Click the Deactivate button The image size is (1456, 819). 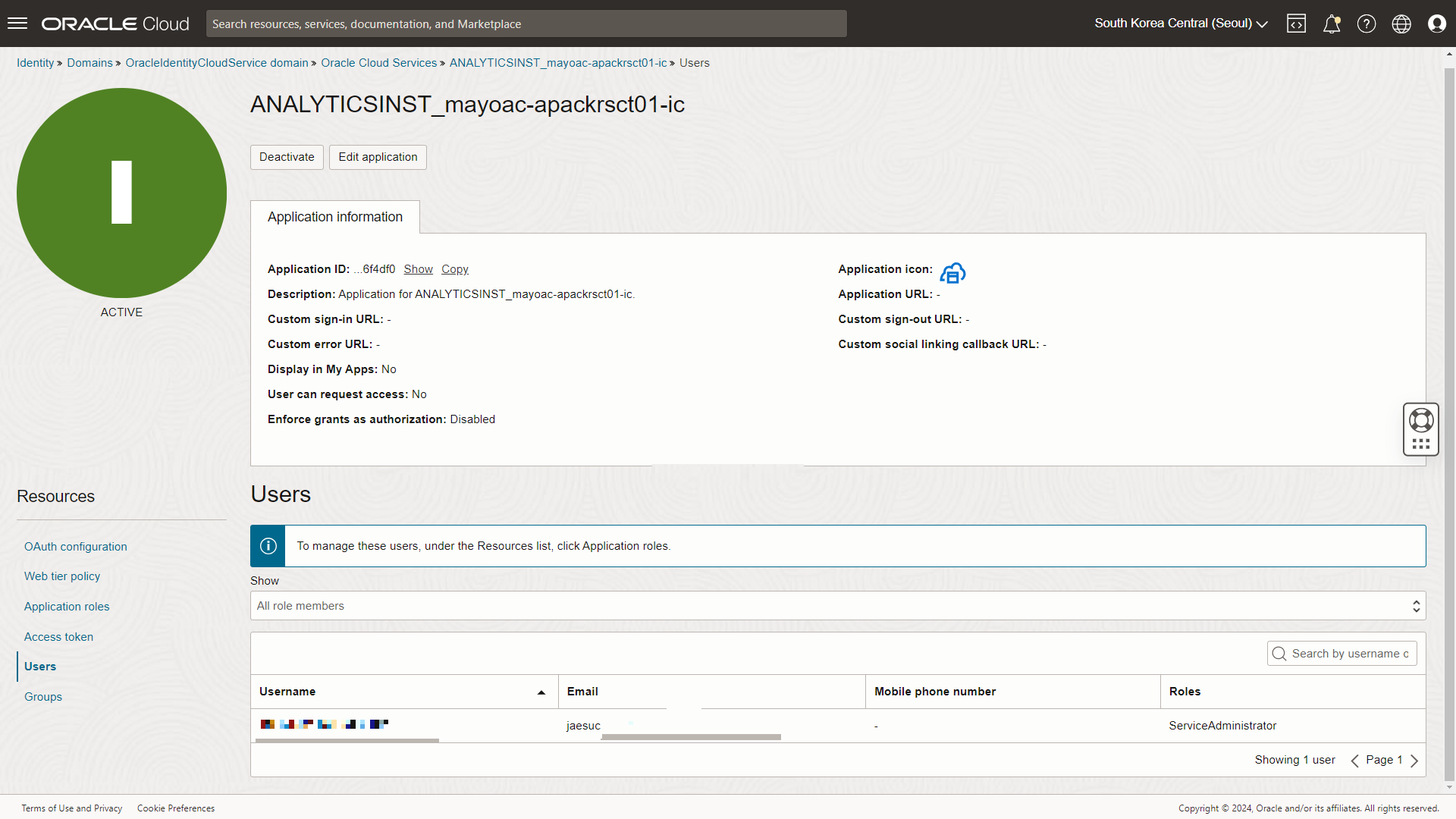click(287, 157)
